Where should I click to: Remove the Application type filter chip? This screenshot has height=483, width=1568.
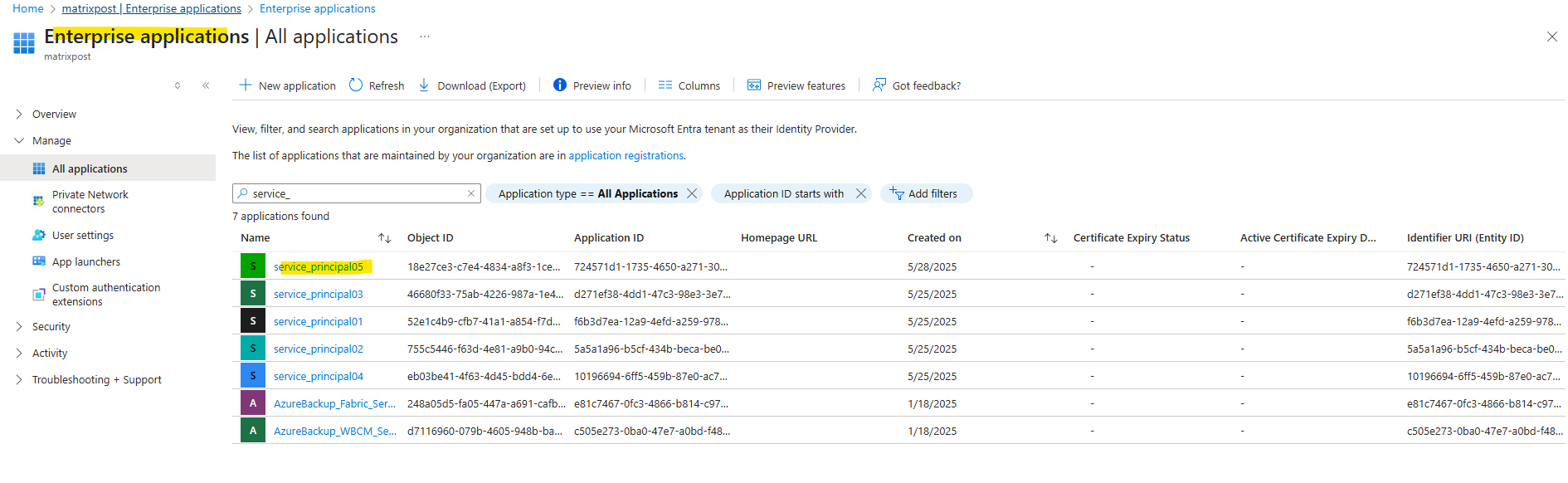[692, 193]
